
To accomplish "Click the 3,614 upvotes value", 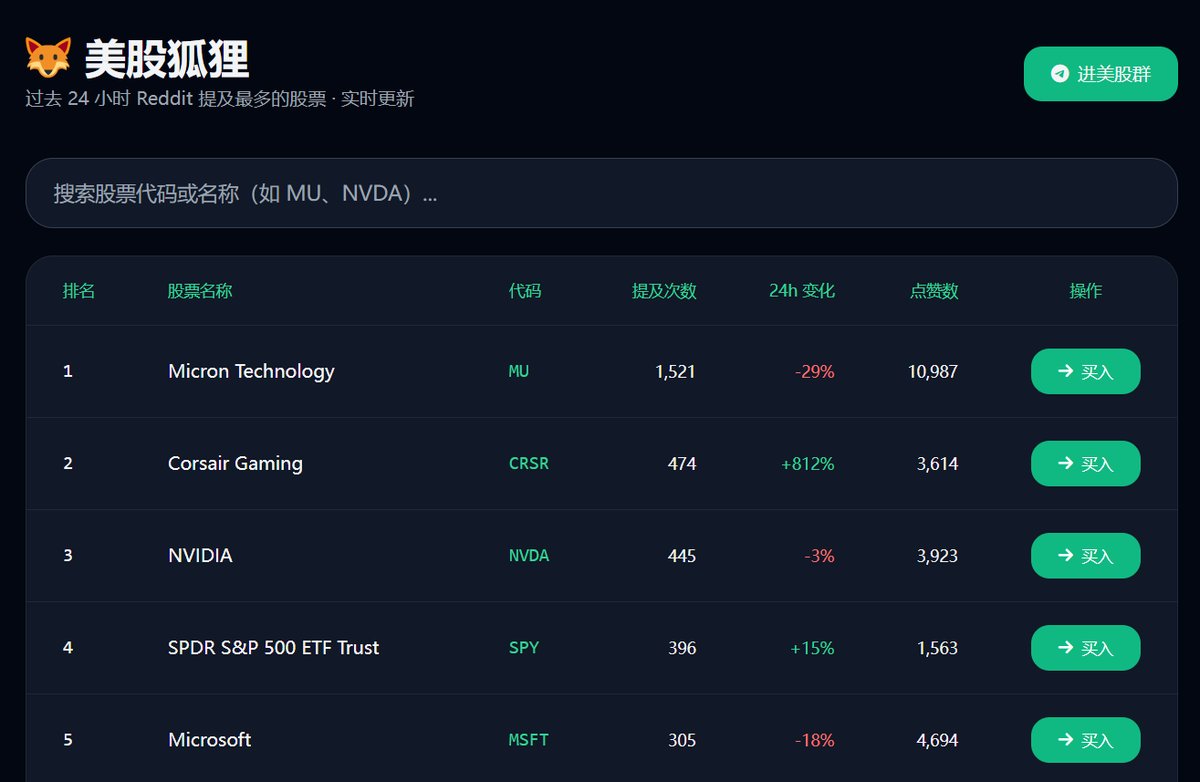I will click(x=937, y=463).
